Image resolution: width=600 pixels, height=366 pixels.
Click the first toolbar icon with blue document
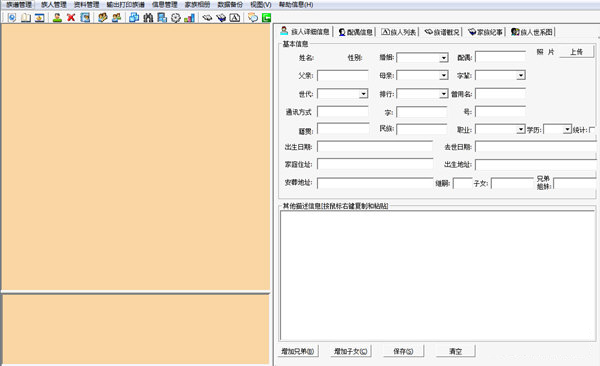(x=12, y=18)
